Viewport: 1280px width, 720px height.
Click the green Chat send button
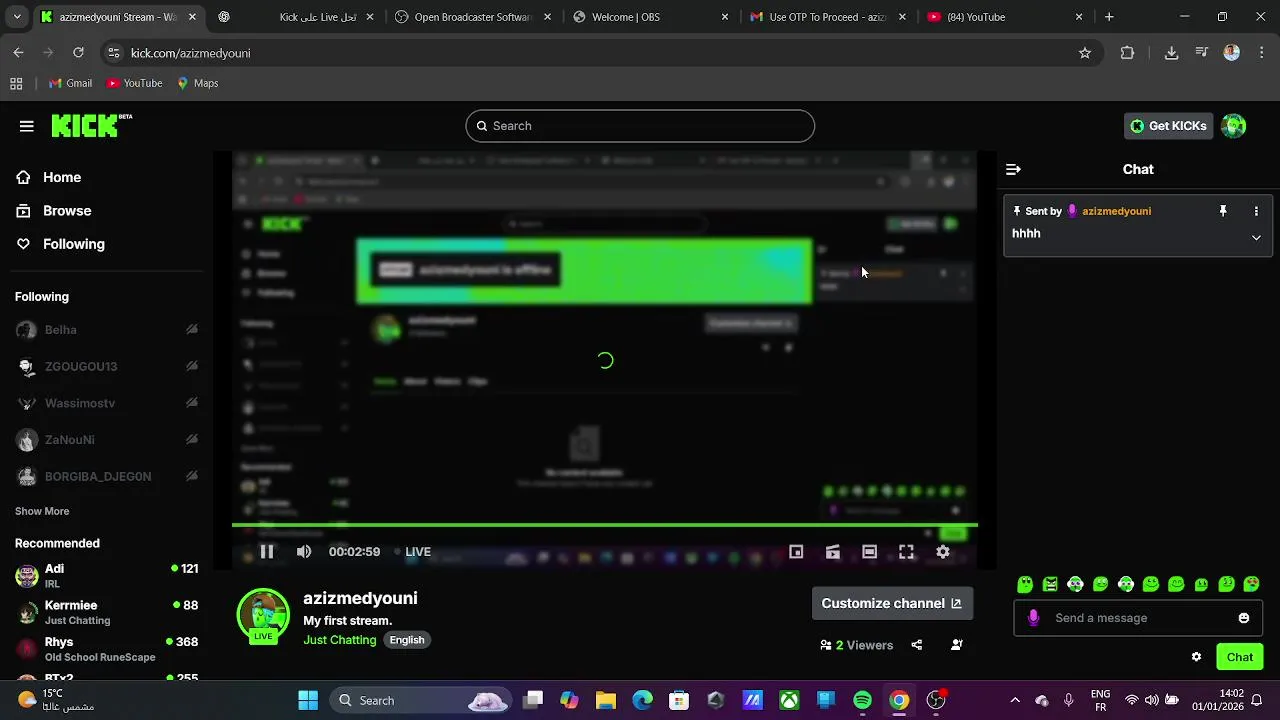tap(1240, 657)
